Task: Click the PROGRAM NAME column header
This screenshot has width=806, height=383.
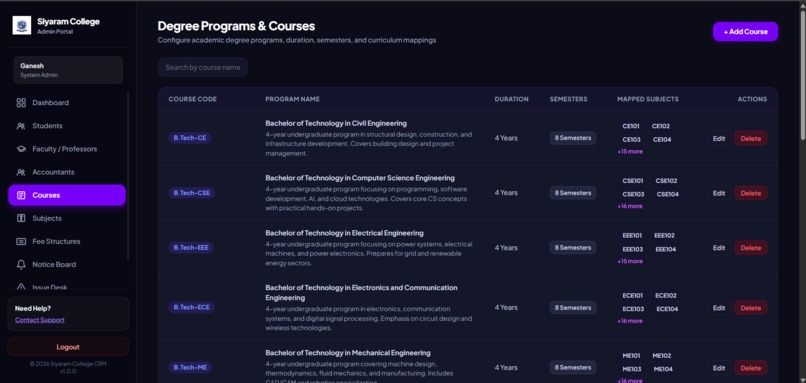Action: pyautogui.click(x=292, y=99)
